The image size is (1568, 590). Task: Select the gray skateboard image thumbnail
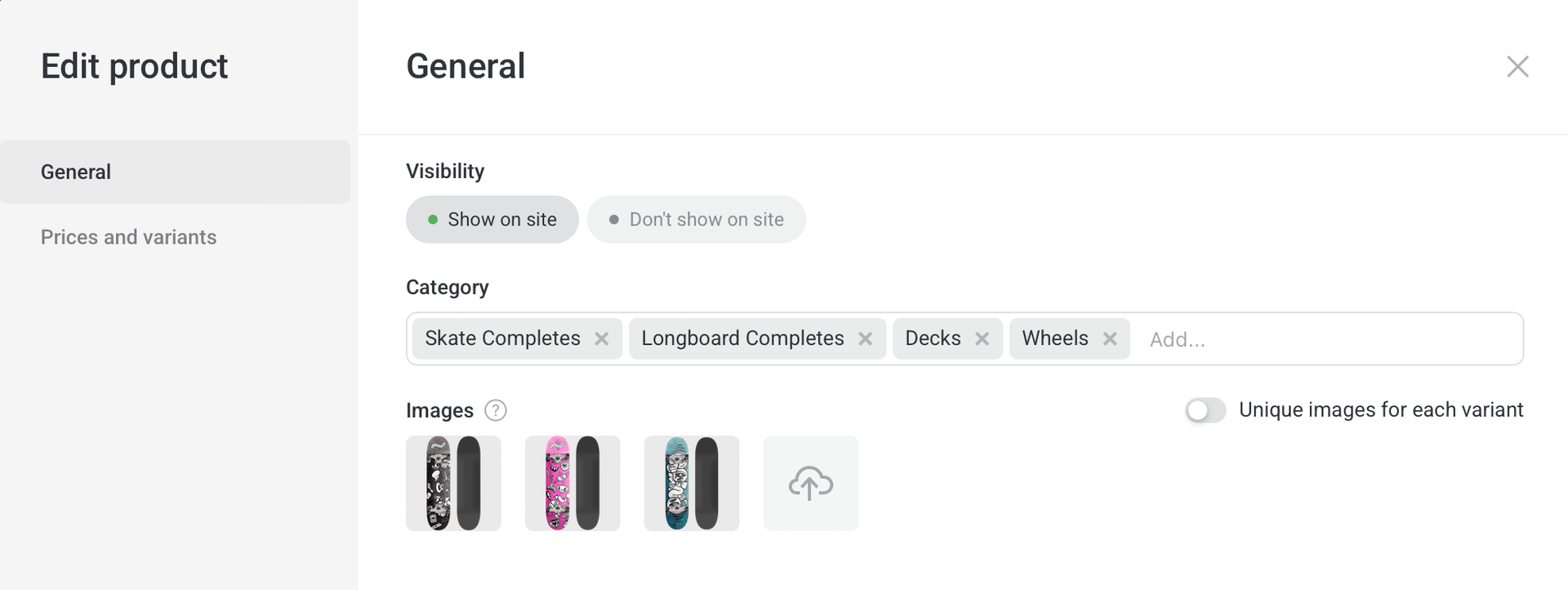[453, 483]
